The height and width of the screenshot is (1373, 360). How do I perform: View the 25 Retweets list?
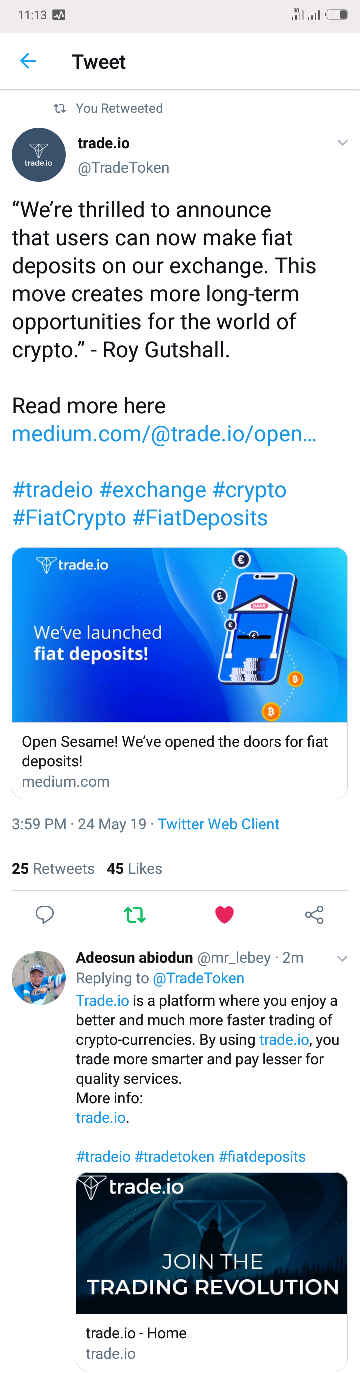[x=53, y=868]
